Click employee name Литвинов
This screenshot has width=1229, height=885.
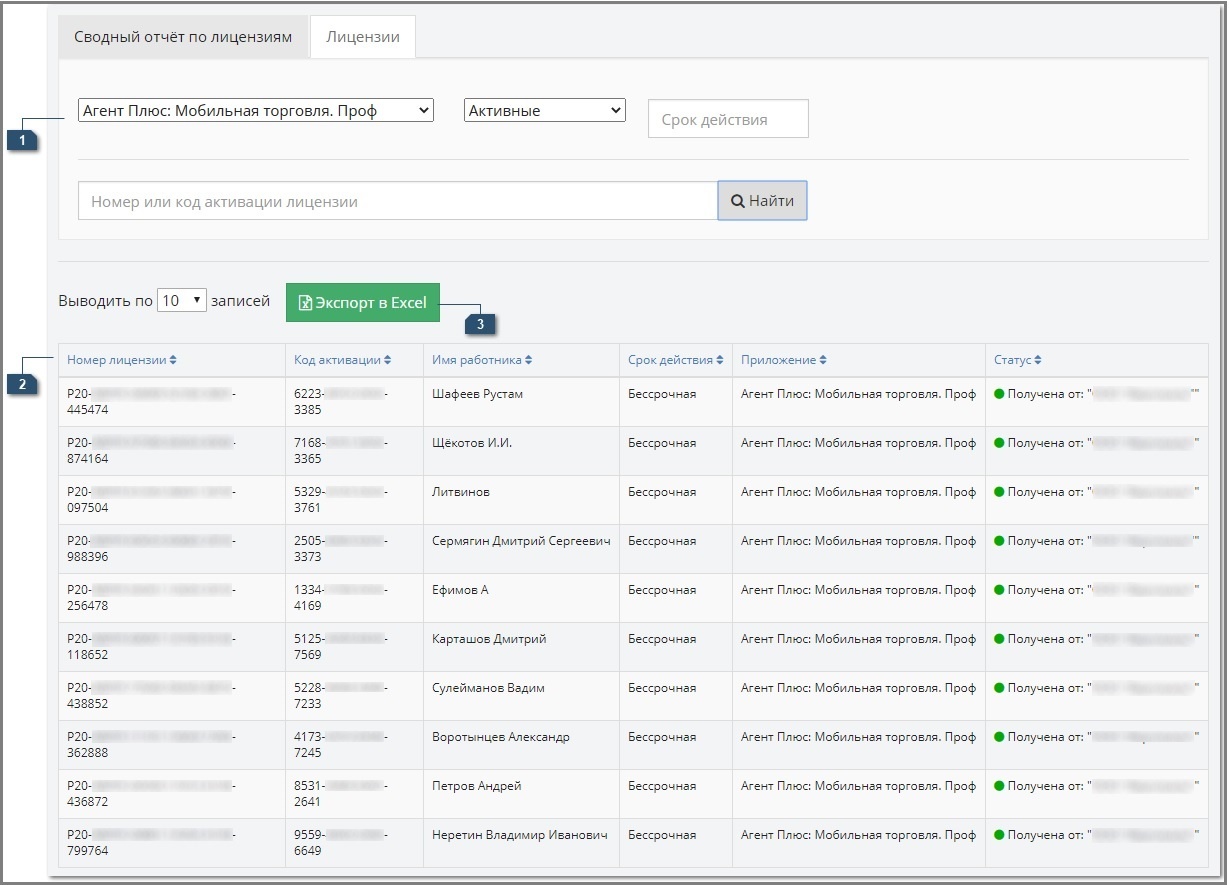pos(461,492)
